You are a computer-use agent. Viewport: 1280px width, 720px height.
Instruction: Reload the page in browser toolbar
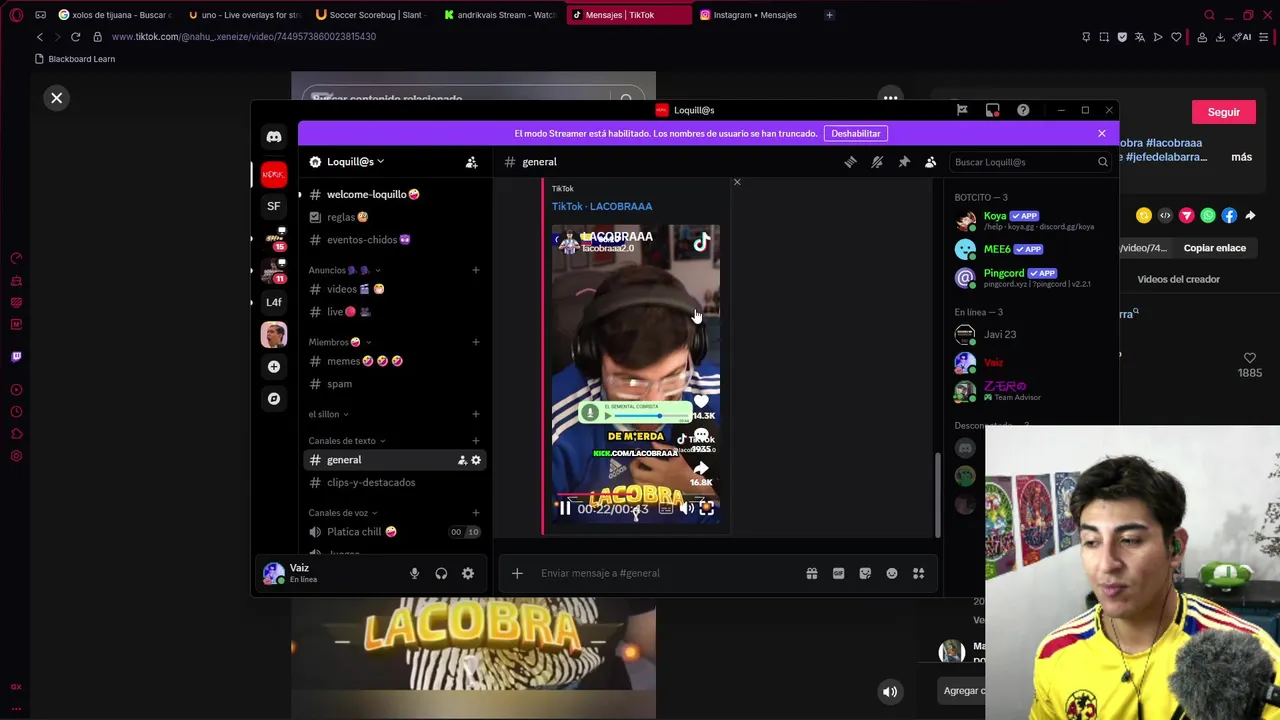coord(75,37)
